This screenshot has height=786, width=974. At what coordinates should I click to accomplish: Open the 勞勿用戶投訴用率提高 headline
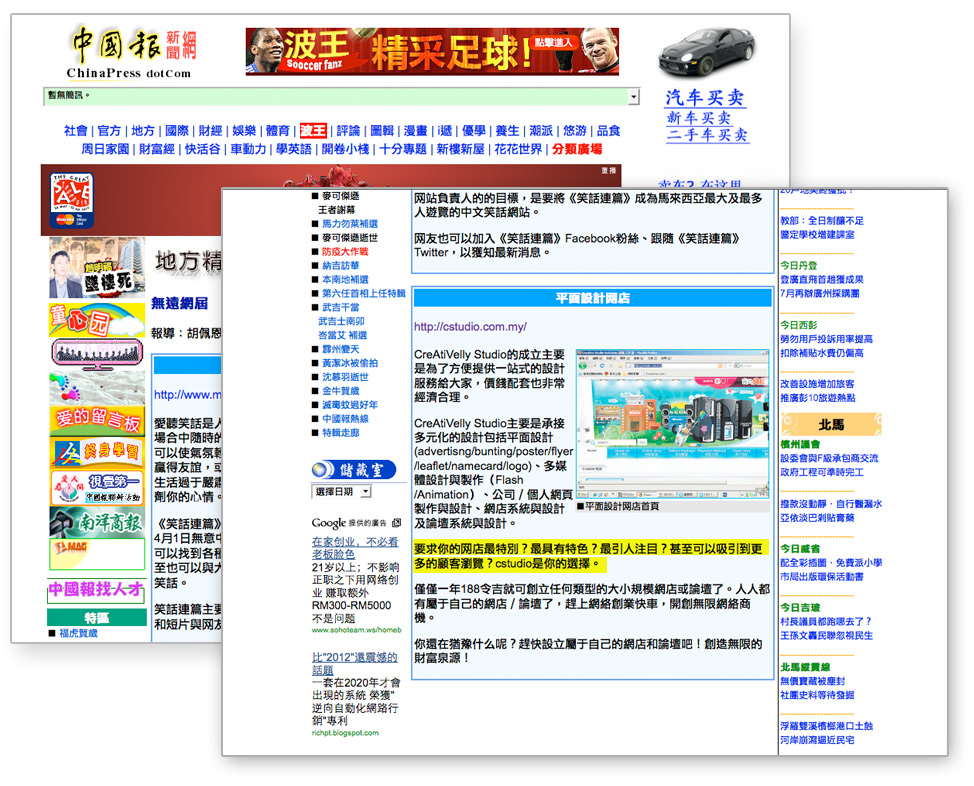click(x=827, y=339)
